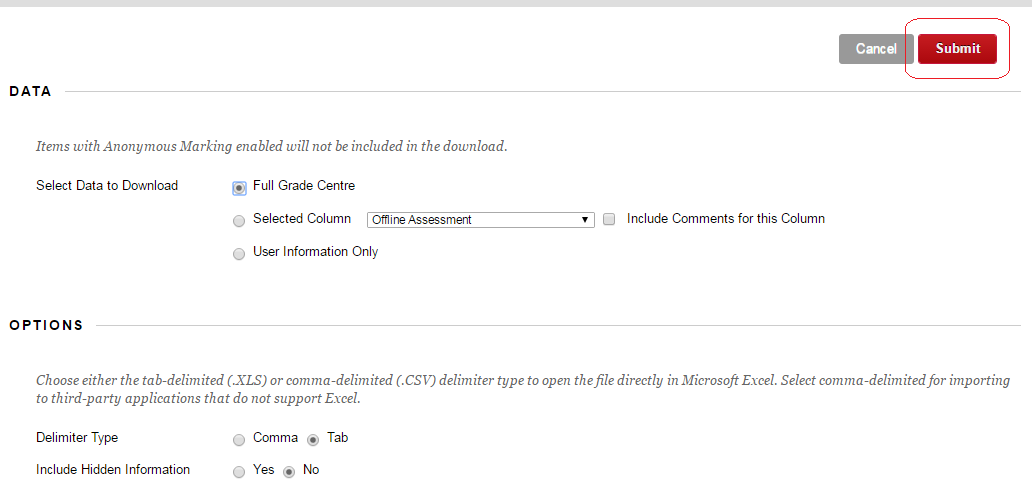Viewport: 1032px width, 479px height.
Task: Set delimiter type to Tab
Action: pos(313,440)
